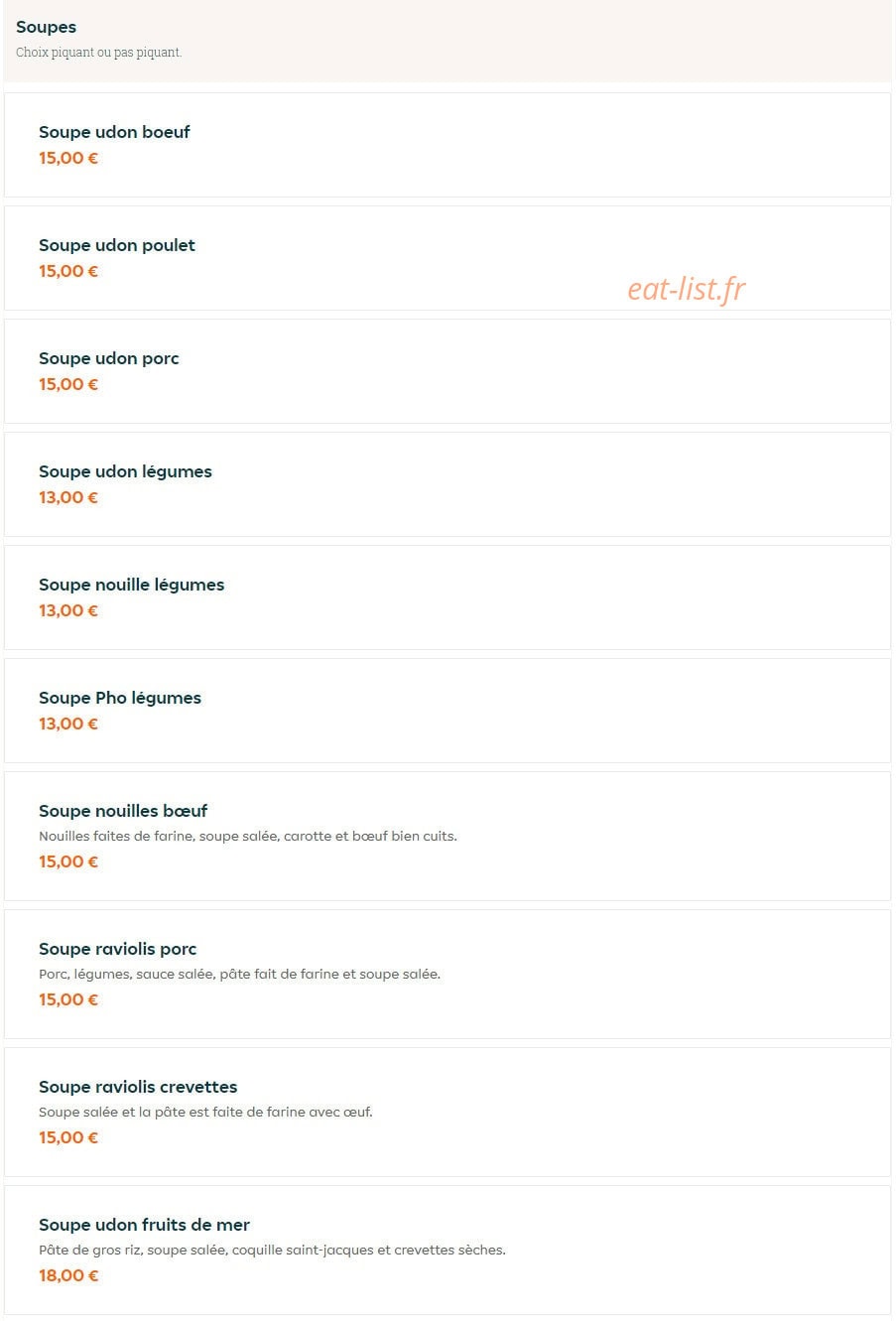Open Soupe udon légumes entry
The height and width of the screenshot is (1321, 896).
pyautogui.click(x=448, y=484)
